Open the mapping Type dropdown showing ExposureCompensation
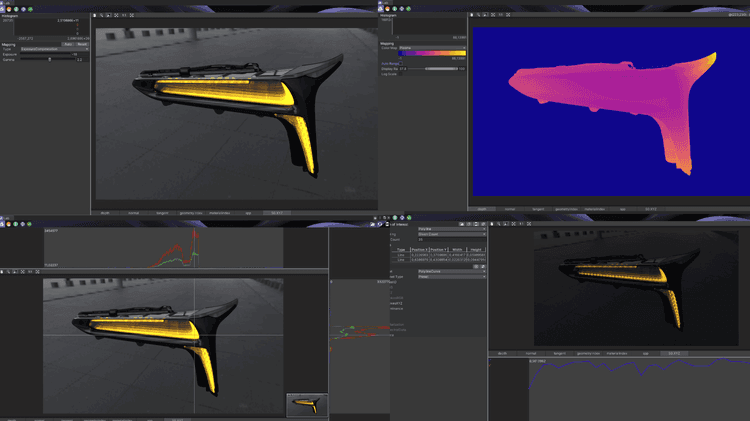Screen dimensions: 750x421 pyautogui.click(x=54, y=49)
